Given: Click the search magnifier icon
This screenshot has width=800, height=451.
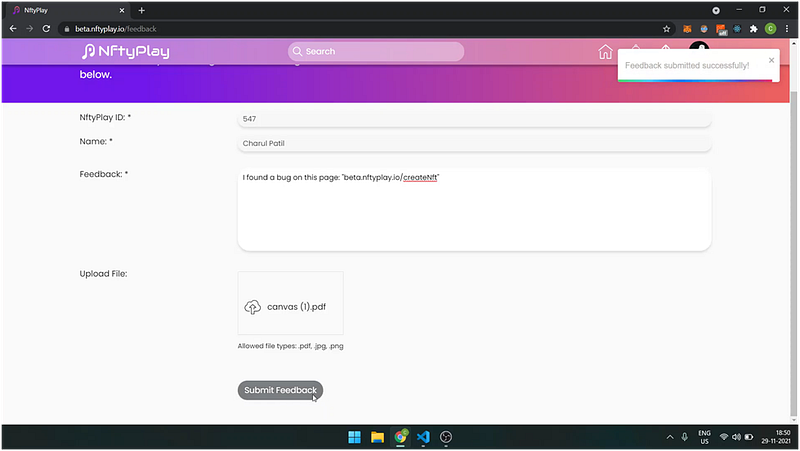Looking at the screenshot, I should pyautogui.click(x=297, y=52).
